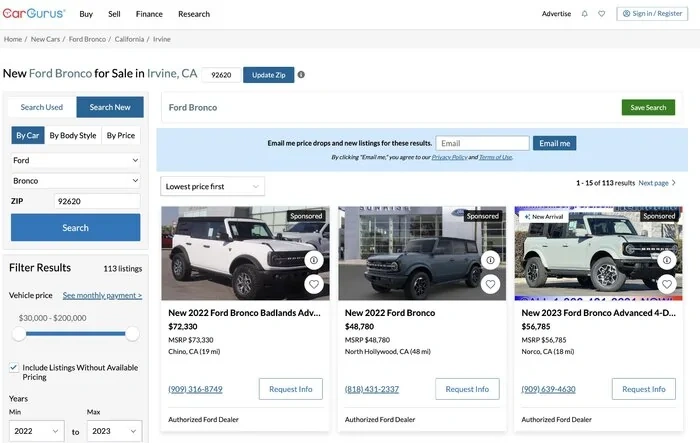Select the By Body Style tab
This screenshot has width=700, height=443.
click(x=73, y=135)
